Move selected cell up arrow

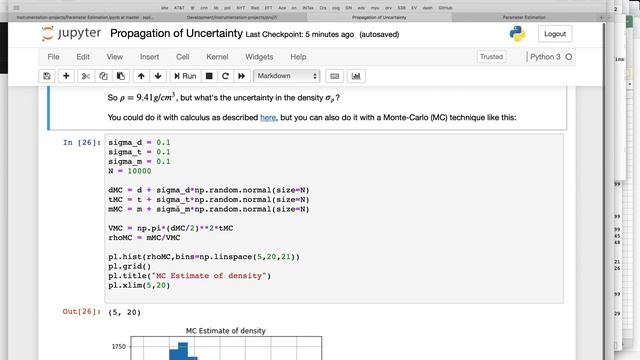tap(141, 76)
